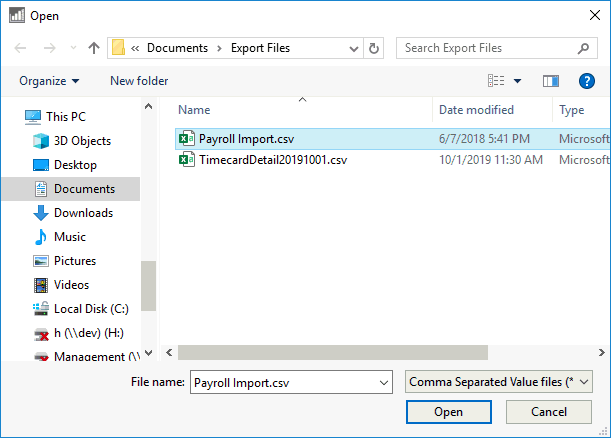Image resolution: width=611 pixels, height=438 pixels.
Task: Open the Organize menu
Action: (x=48, y=81)
